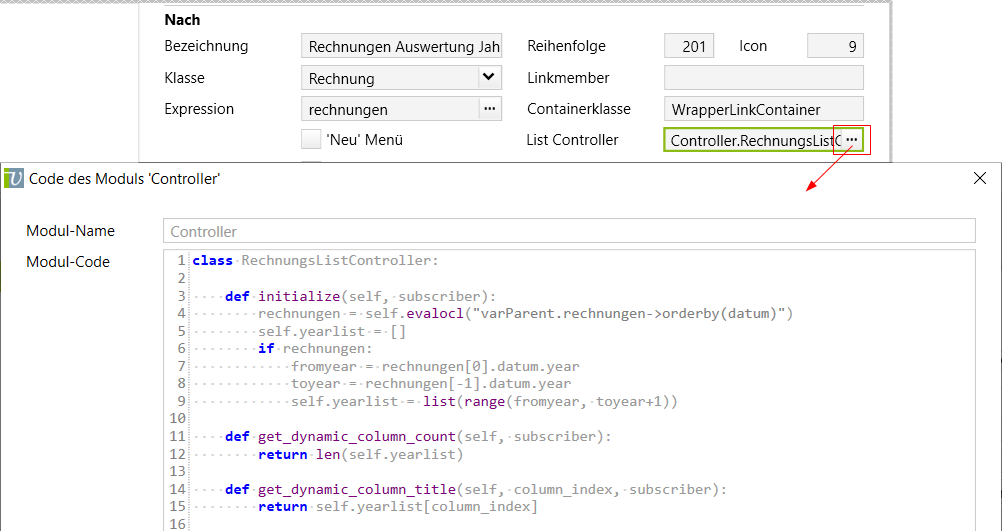
Task: Focus the Icon number field
Action: tap(834, 46)
